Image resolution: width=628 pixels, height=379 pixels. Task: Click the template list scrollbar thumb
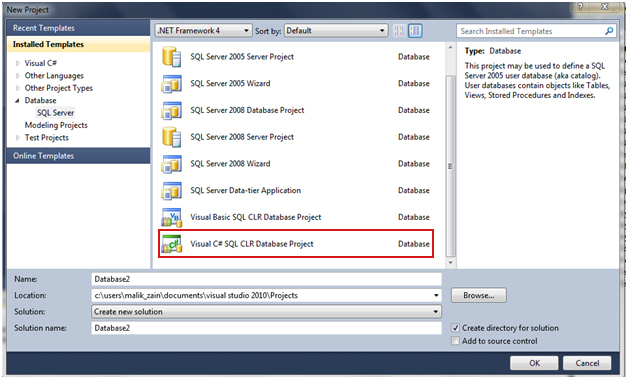(451, 165)
